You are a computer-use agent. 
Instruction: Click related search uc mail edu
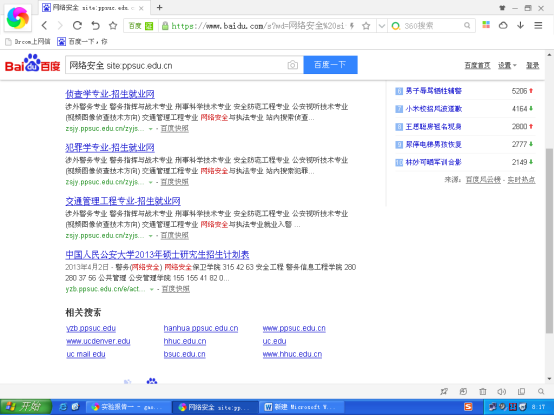tap(86, 354)
